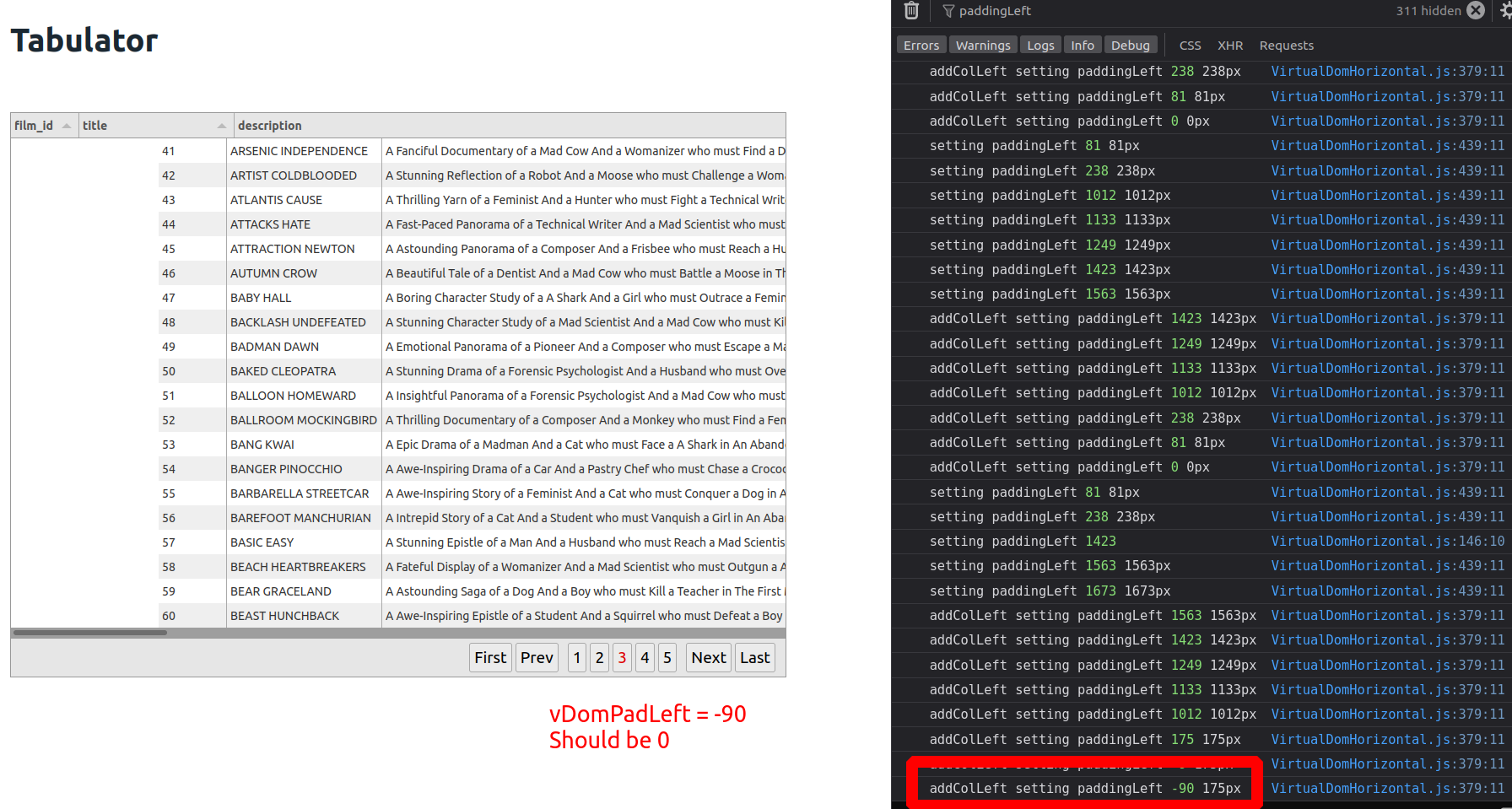Click the filter funnel icon in console
The height and width of the screenshot is (809, 1512).
point(948,11)
